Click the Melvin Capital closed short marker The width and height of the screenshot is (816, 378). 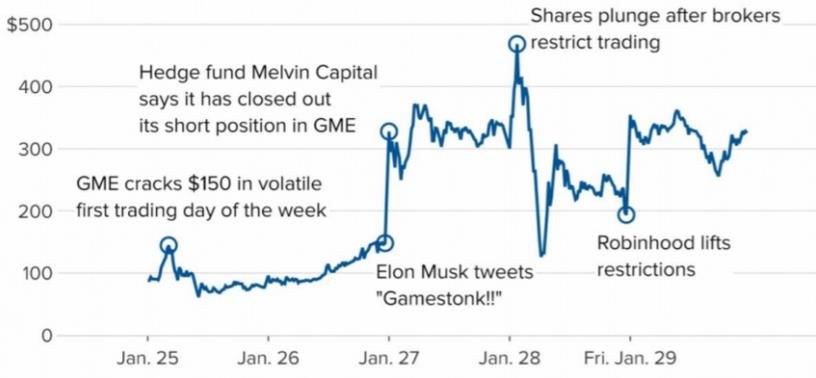click(x=388, y=131)
